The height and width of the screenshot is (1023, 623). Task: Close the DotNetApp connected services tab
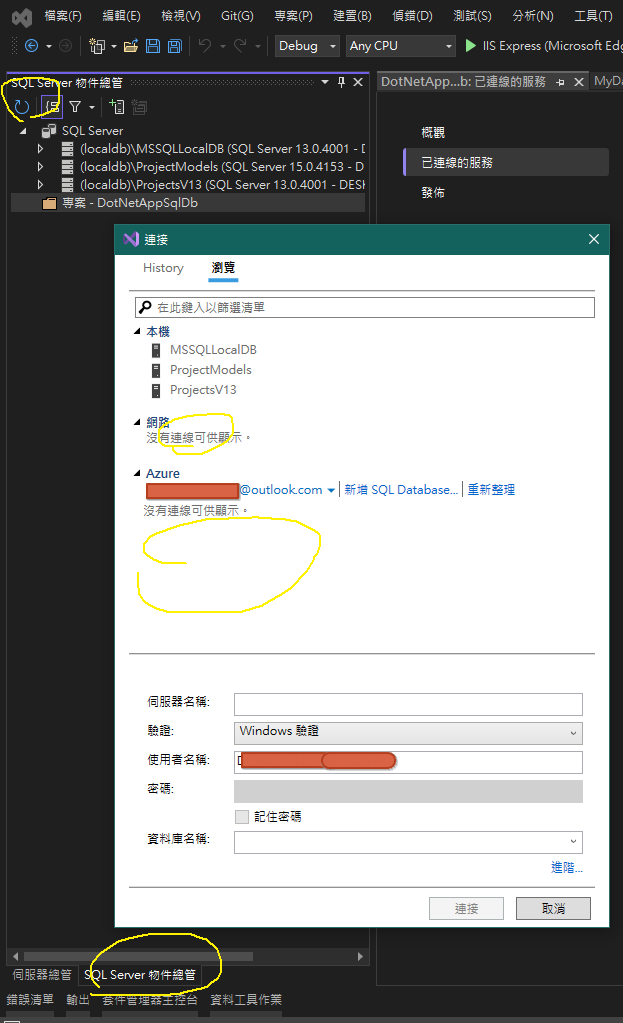click(x=579, y=82)
